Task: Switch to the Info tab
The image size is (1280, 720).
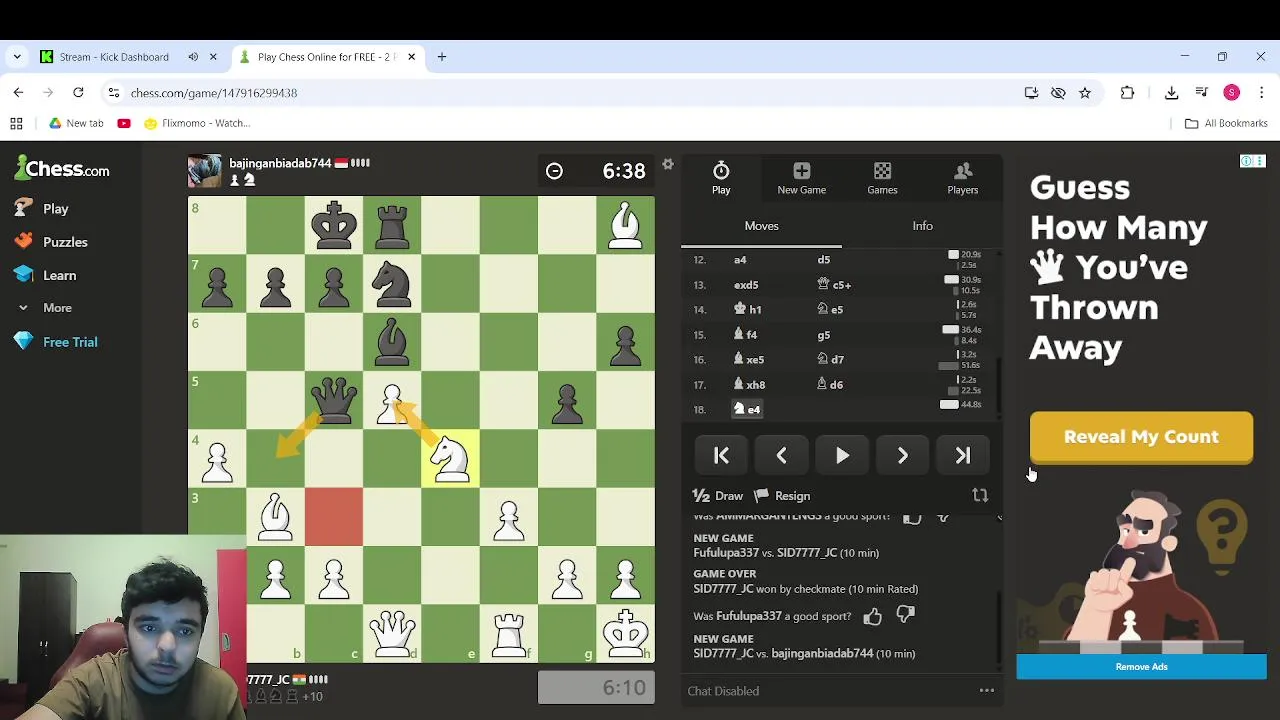Action: [922, 226]
